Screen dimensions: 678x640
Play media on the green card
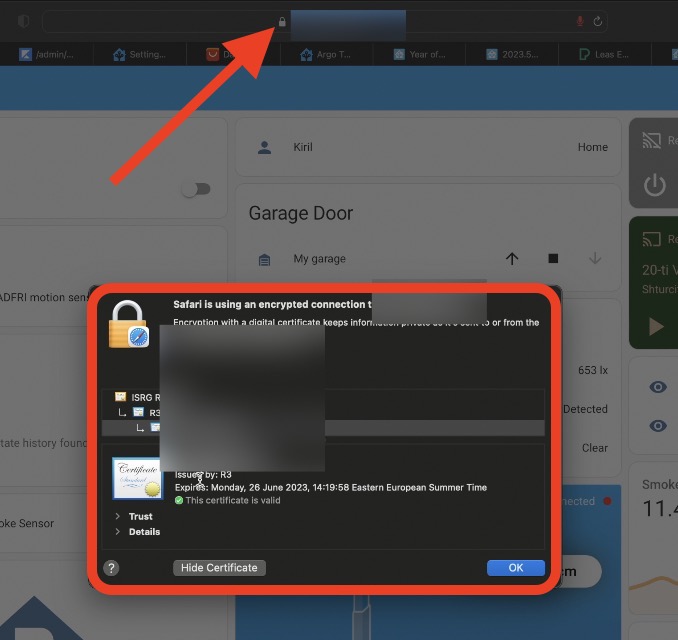point(656,326)
